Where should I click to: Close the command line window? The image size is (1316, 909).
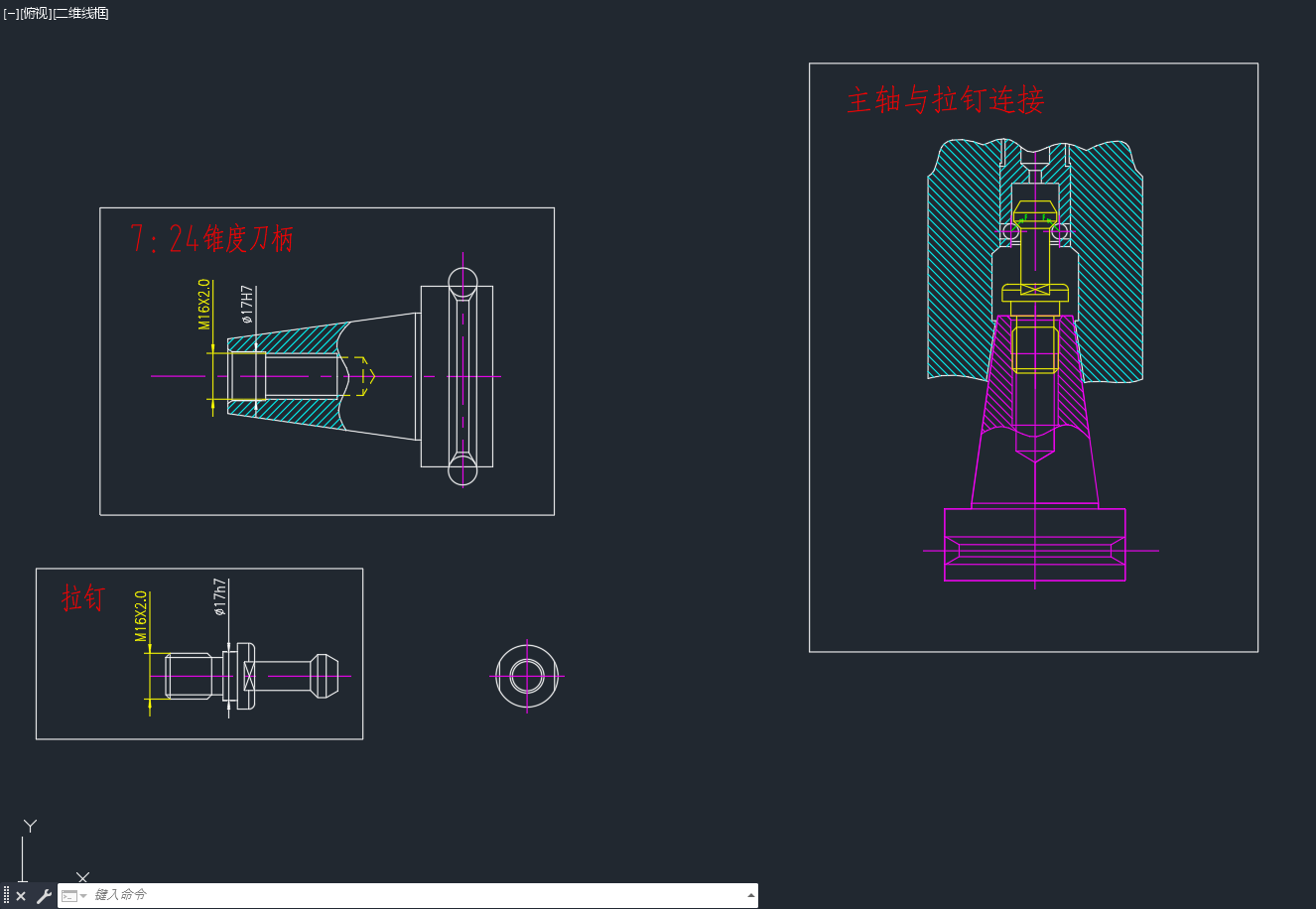[x=21, y=896]
